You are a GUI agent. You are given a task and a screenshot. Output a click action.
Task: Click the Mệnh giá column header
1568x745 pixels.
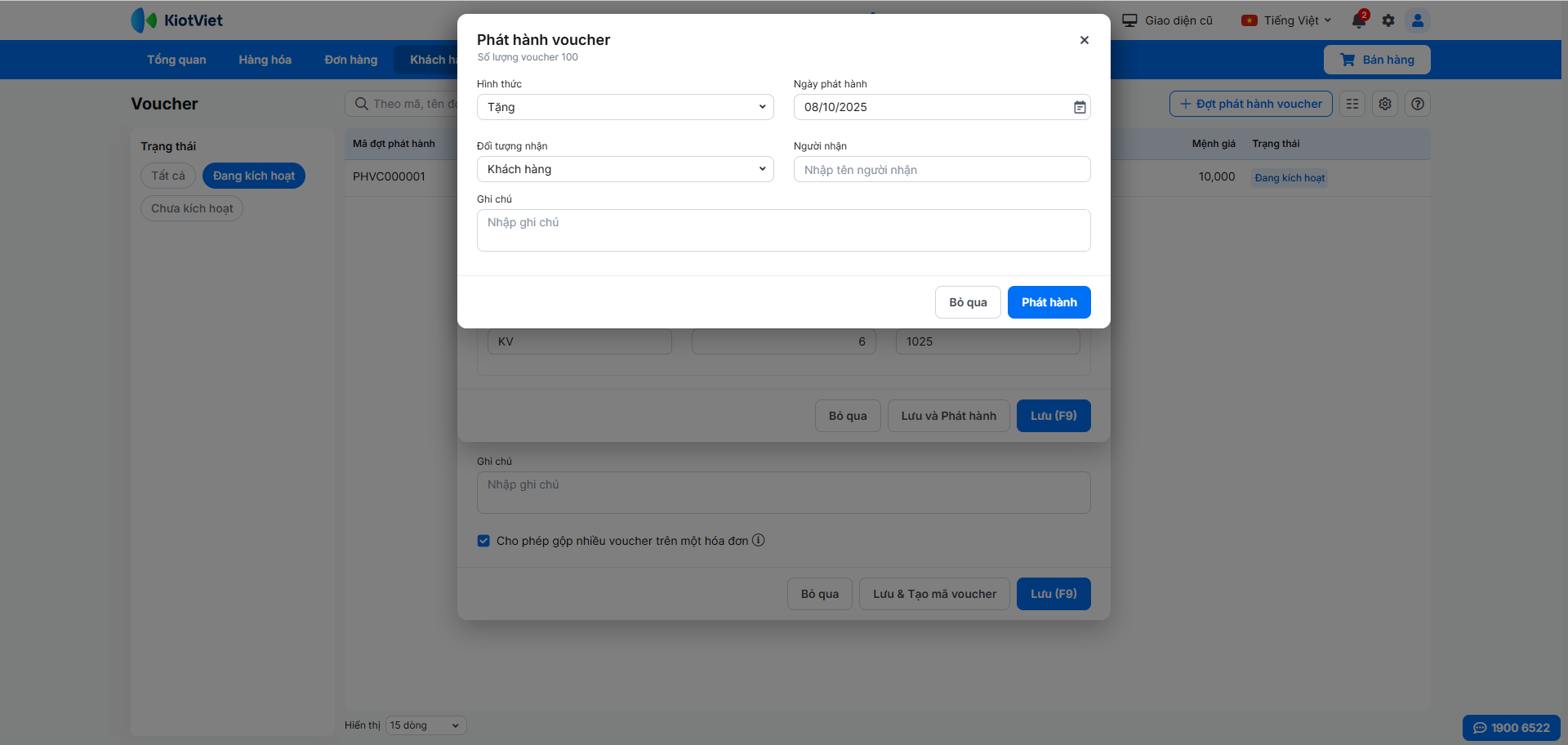point(1213,144)
